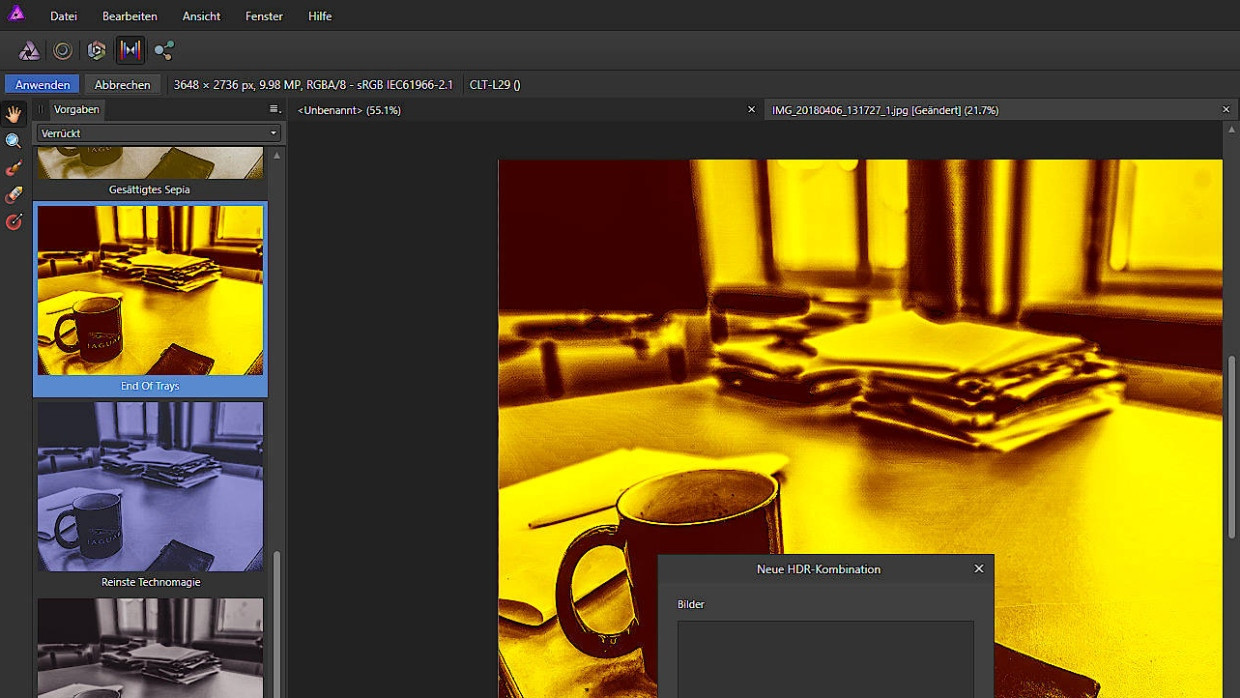Open the Bearbeiten menu
Viewport: 1240px width, 698px height.
point(130,16)
